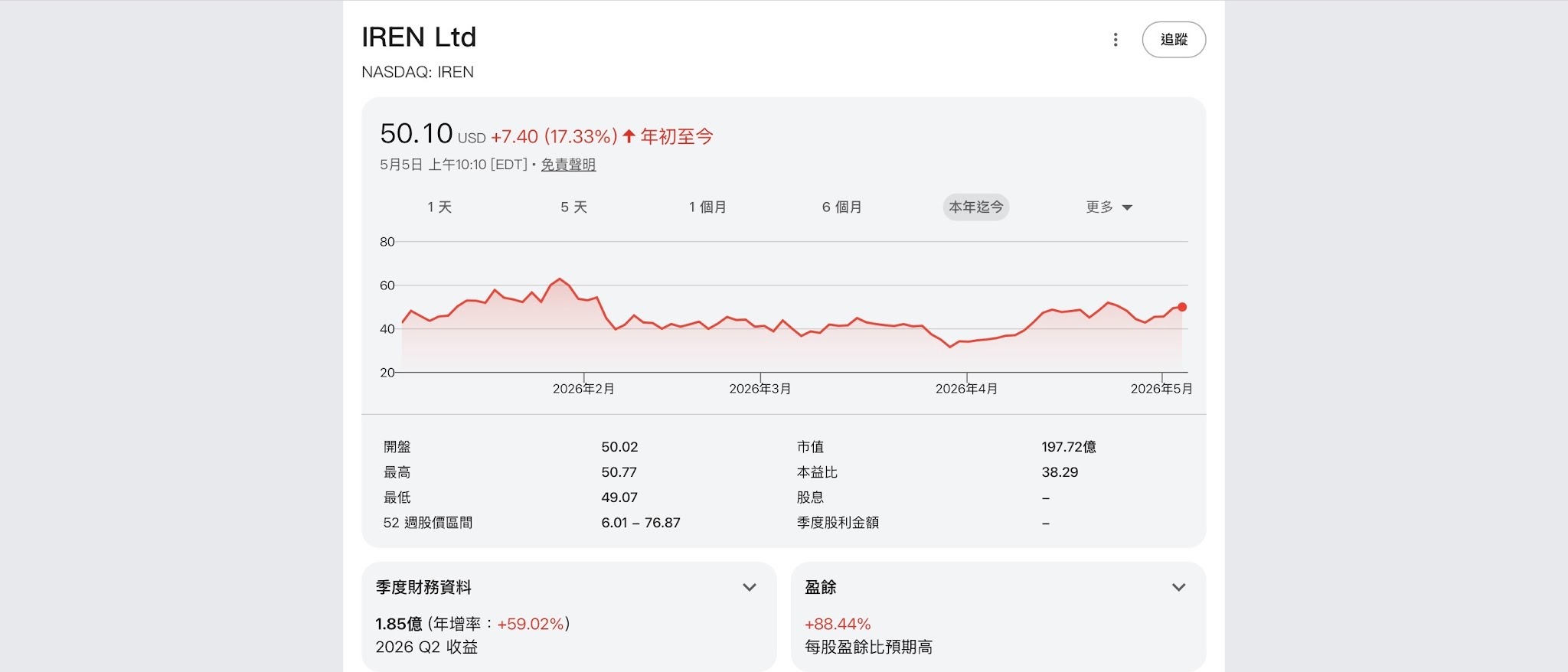This screenshot has height=672, width=1568.
Task: Click the 股息 label
Action: pos(810,497)
